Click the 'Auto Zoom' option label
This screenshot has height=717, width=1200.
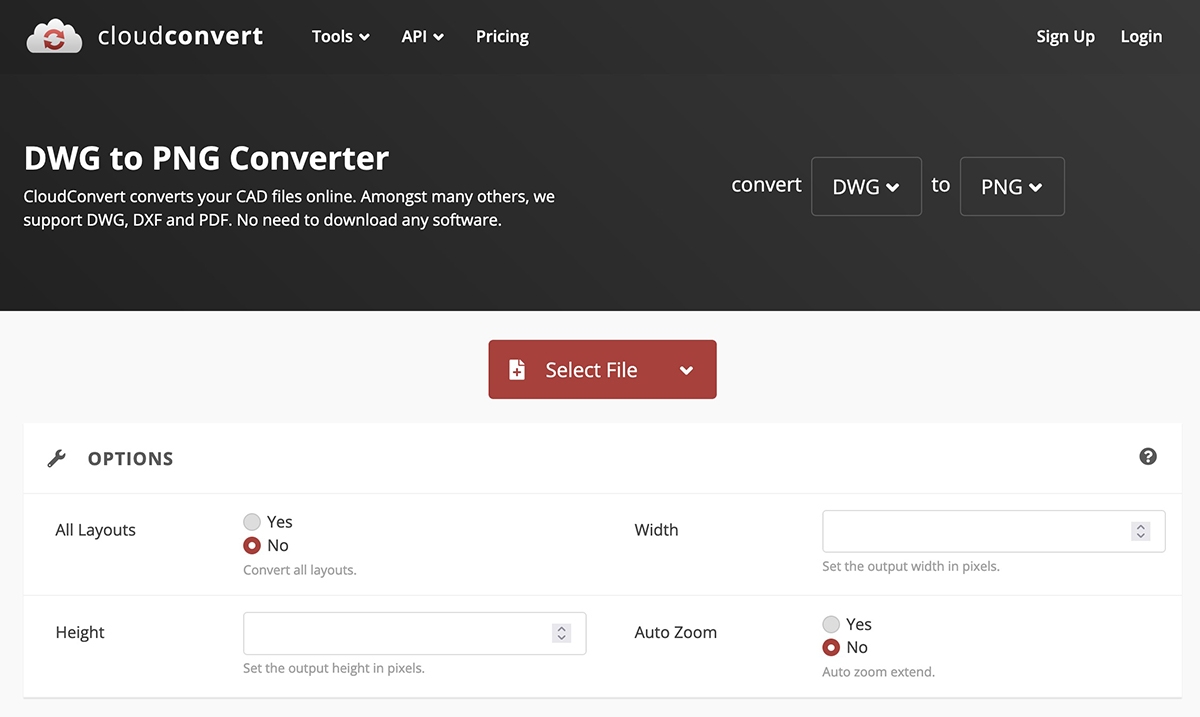pos(675,632)
